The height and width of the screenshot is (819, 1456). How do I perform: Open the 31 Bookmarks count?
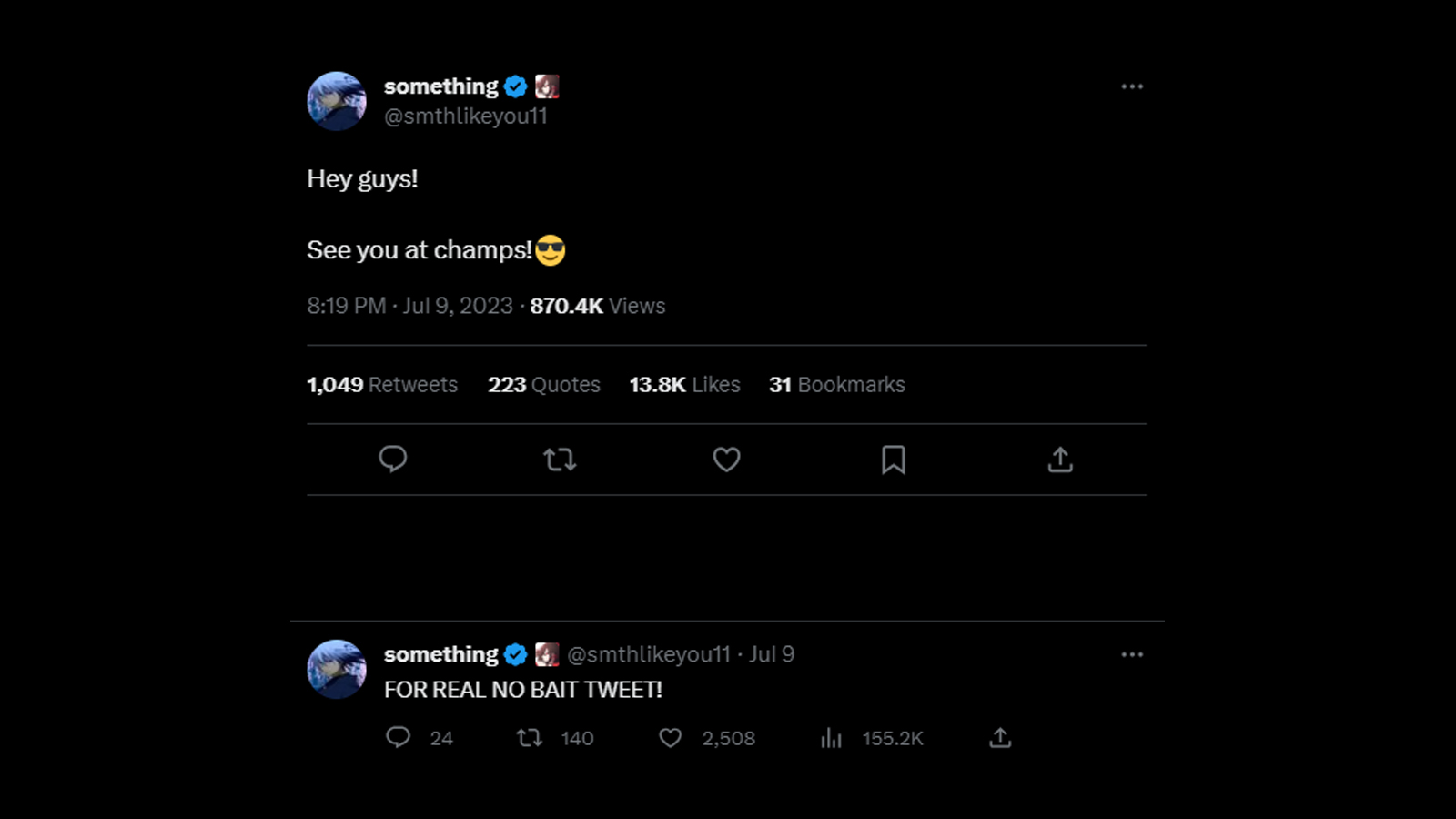pos(837,385)
